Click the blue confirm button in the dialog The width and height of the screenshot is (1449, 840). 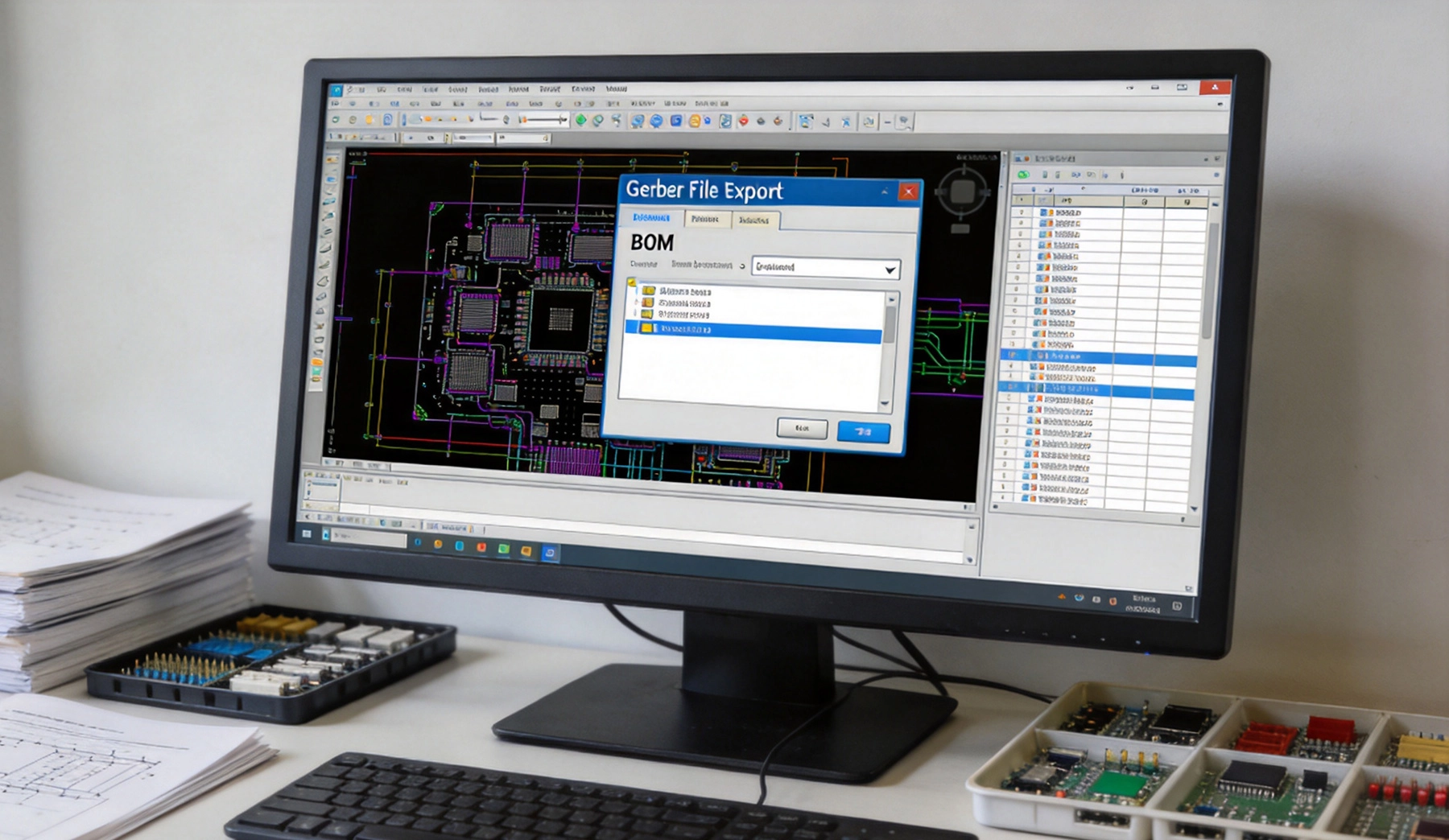pos(863,432)
